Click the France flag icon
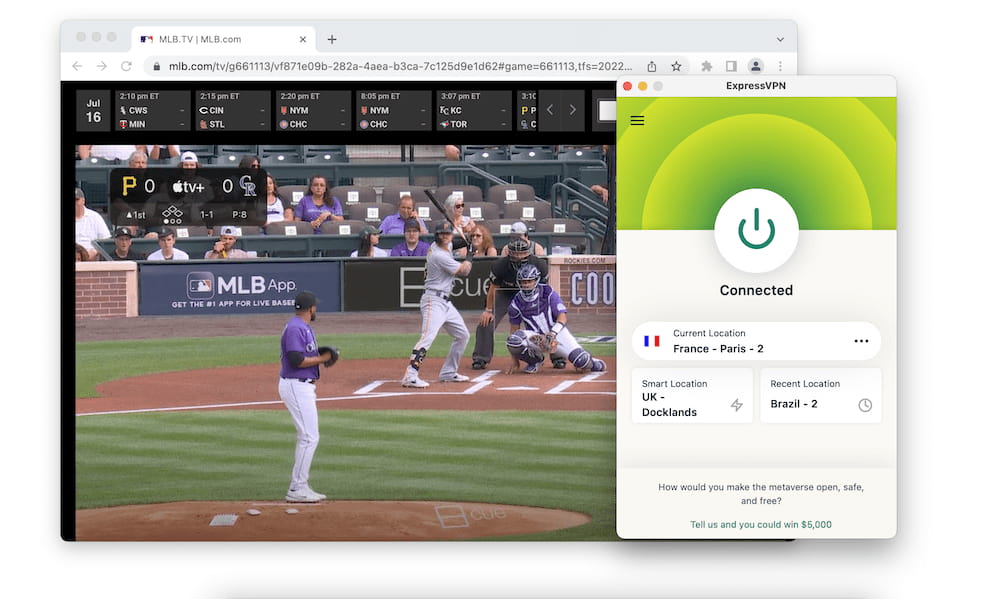 pyautogui.click(x=652, y=341)
